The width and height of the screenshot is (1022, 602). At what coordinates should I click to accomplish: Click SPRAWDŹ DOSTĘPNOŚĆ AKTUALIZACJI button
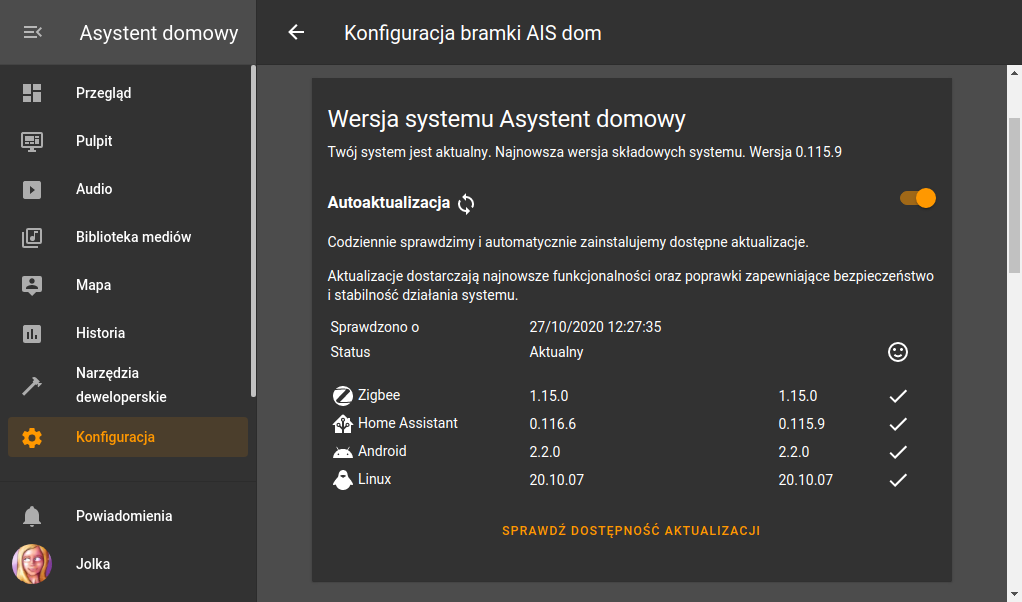631,531
